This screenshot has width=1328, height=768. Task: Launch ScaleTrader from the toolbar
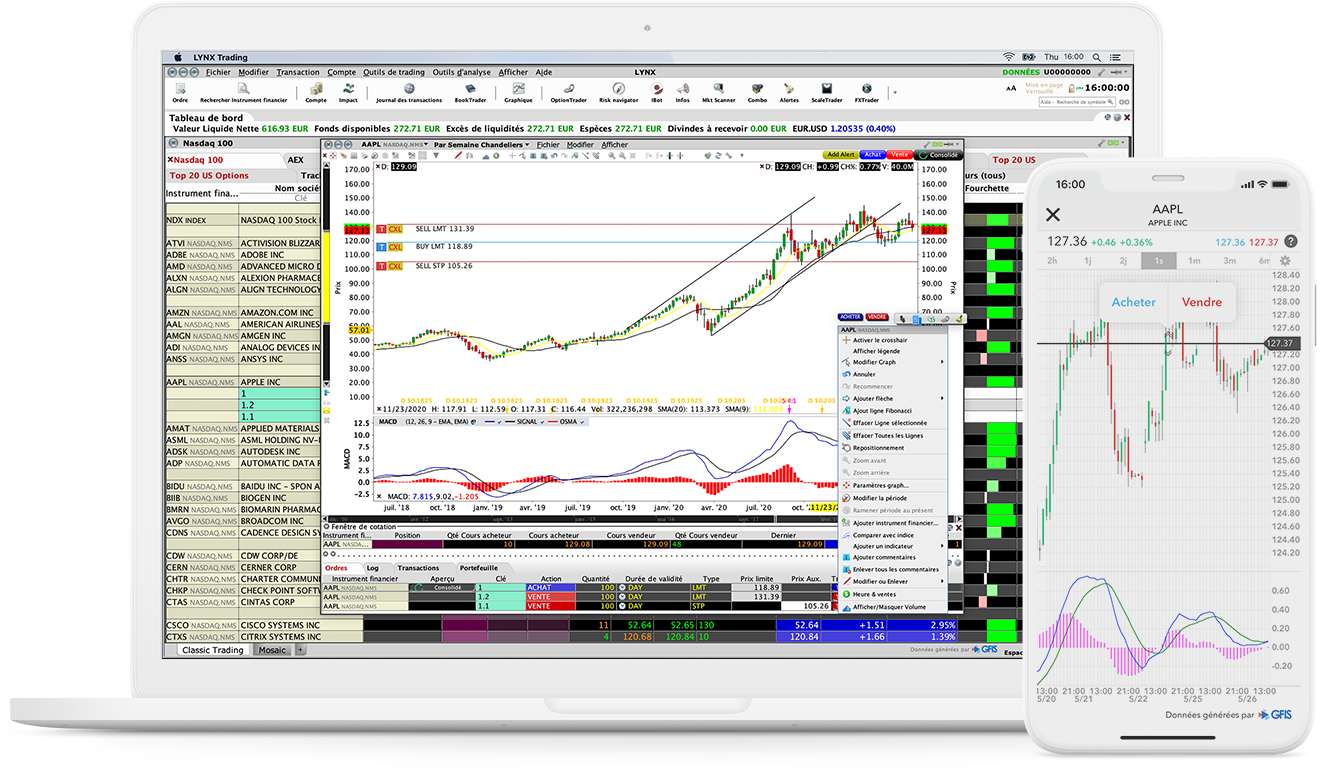tap(827, 93)
